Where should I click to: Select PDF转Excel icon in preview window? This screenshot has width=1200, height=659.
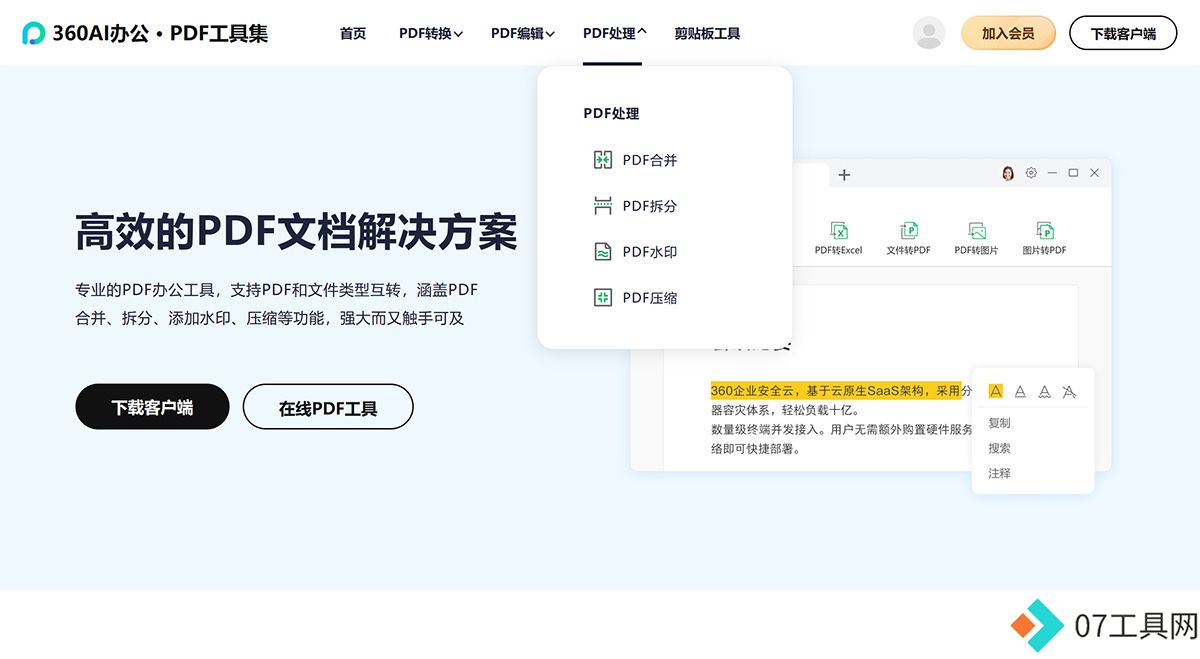[x=839, y=231]
